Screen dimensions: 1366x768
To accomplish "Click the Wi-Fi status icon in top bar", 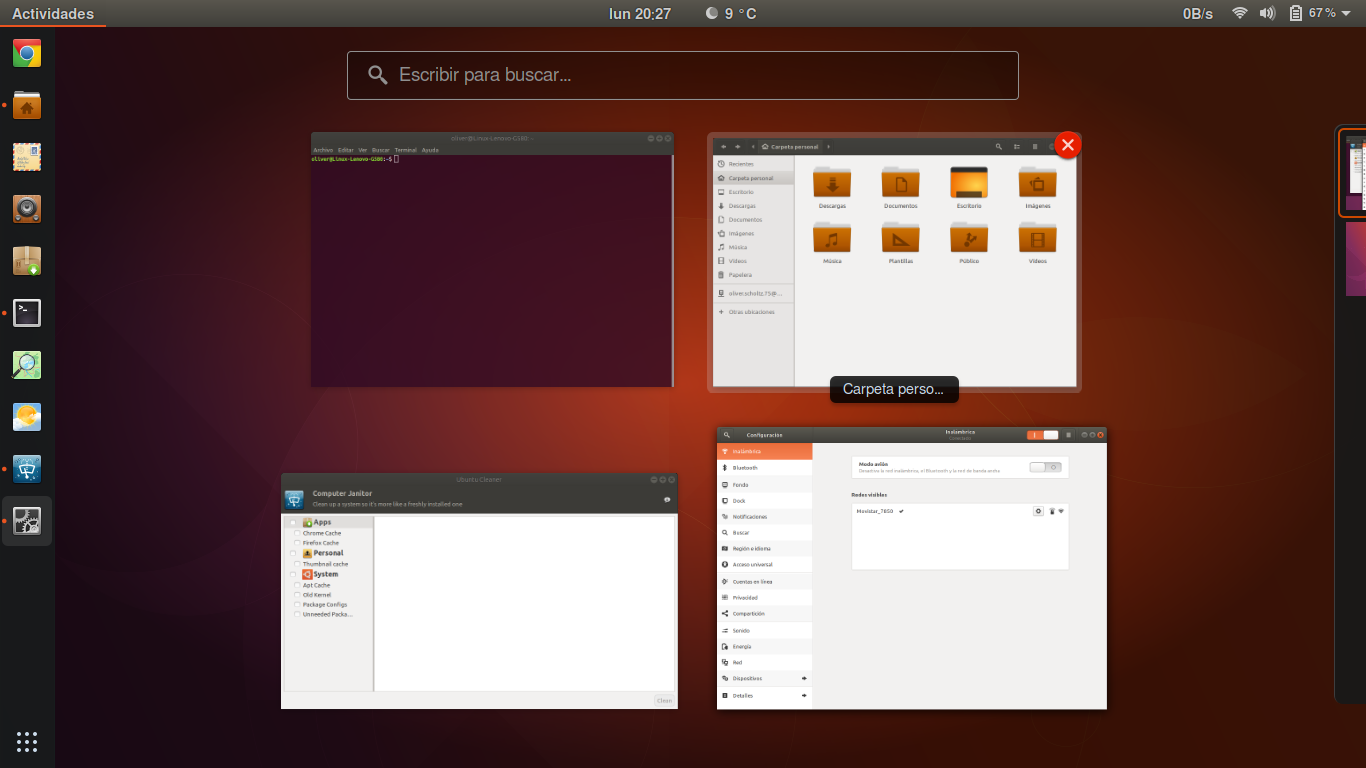I will pyautogui.click(x=1240, y=13).
